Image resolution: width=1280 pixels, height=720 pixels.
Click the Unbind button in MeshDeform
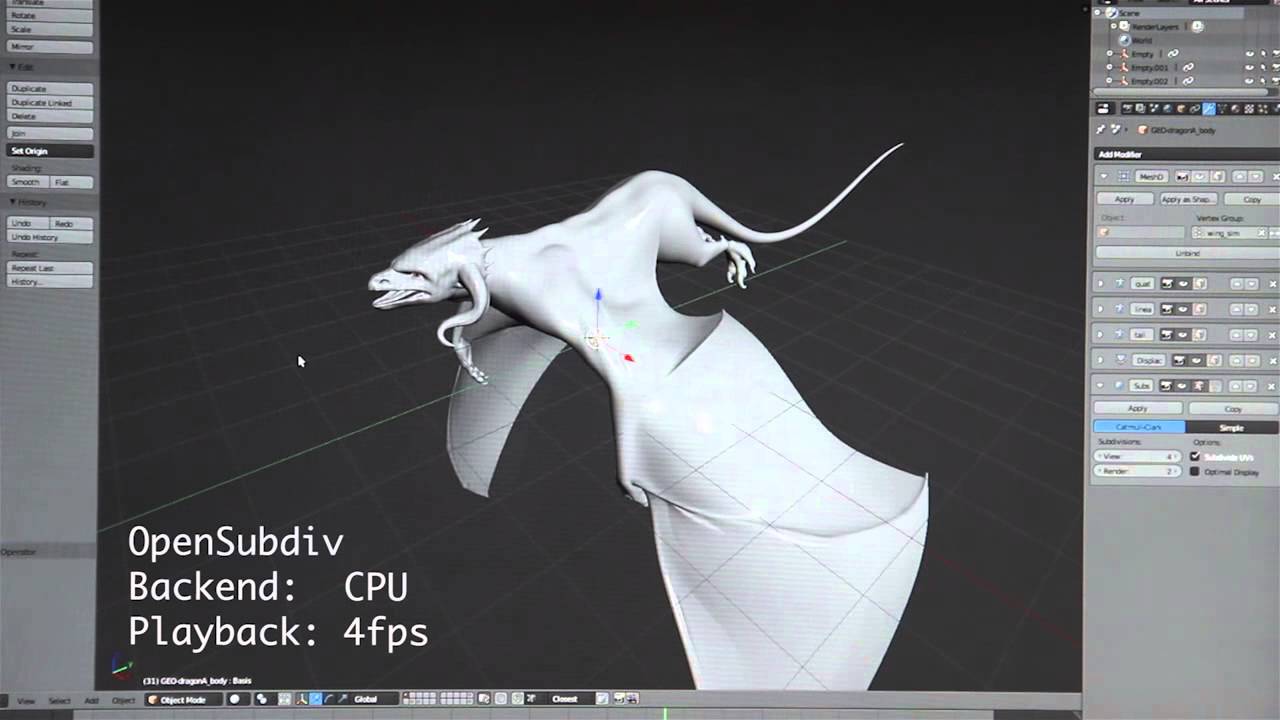[1187, 253]
